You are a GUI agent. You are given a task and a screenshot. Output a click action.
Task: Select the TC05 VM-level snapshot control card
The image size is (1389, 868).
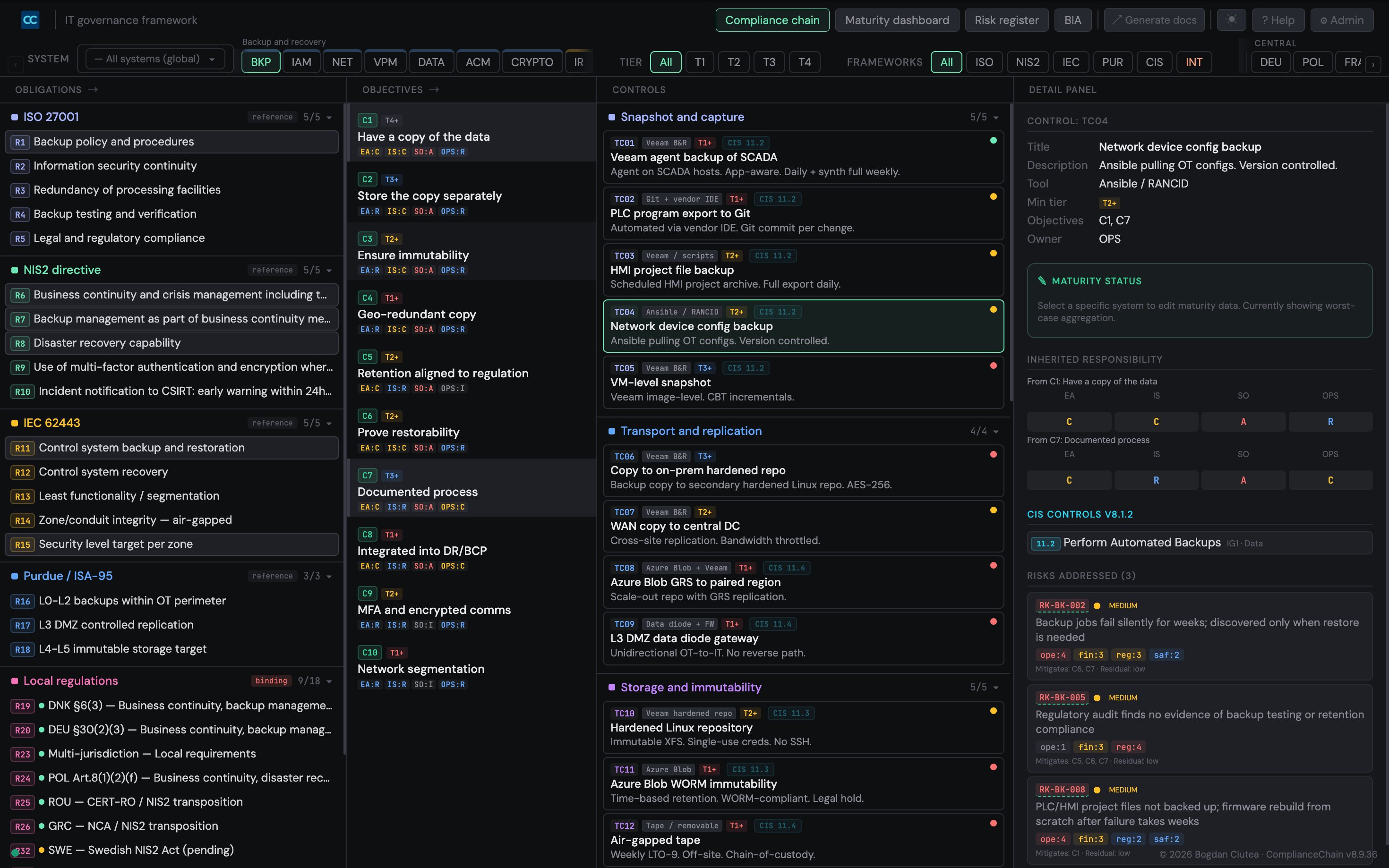click(803, 382)
